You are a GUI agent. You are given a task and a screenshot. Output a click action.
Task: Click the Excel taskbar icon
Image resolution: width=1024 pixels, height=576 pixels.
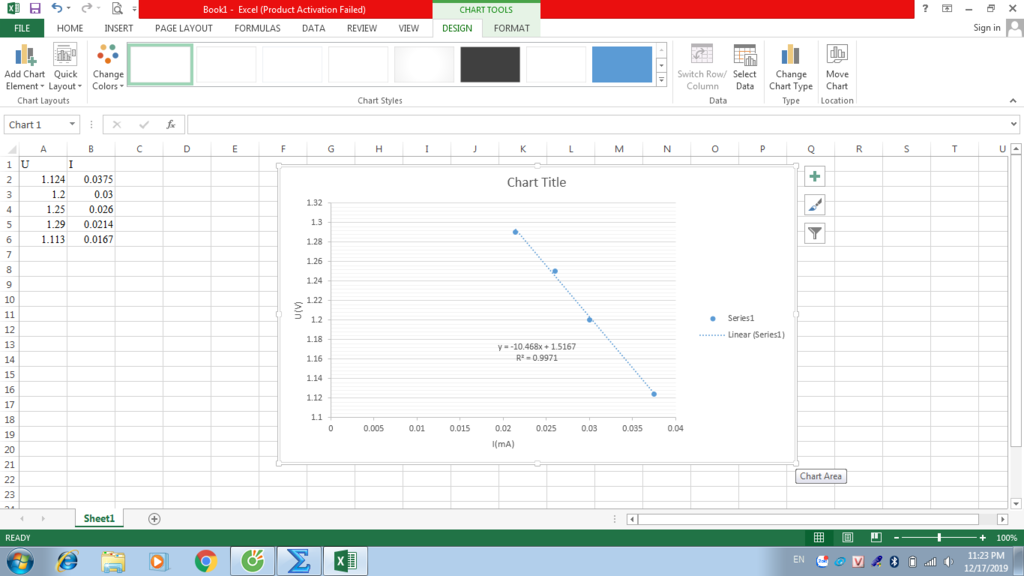345,561
